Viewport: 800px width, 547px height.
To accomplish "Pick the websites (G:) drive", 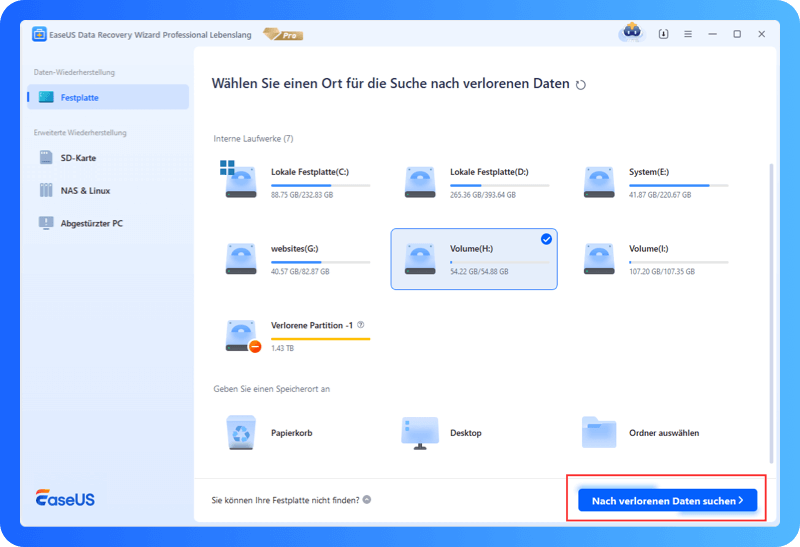I will point(241,258).
